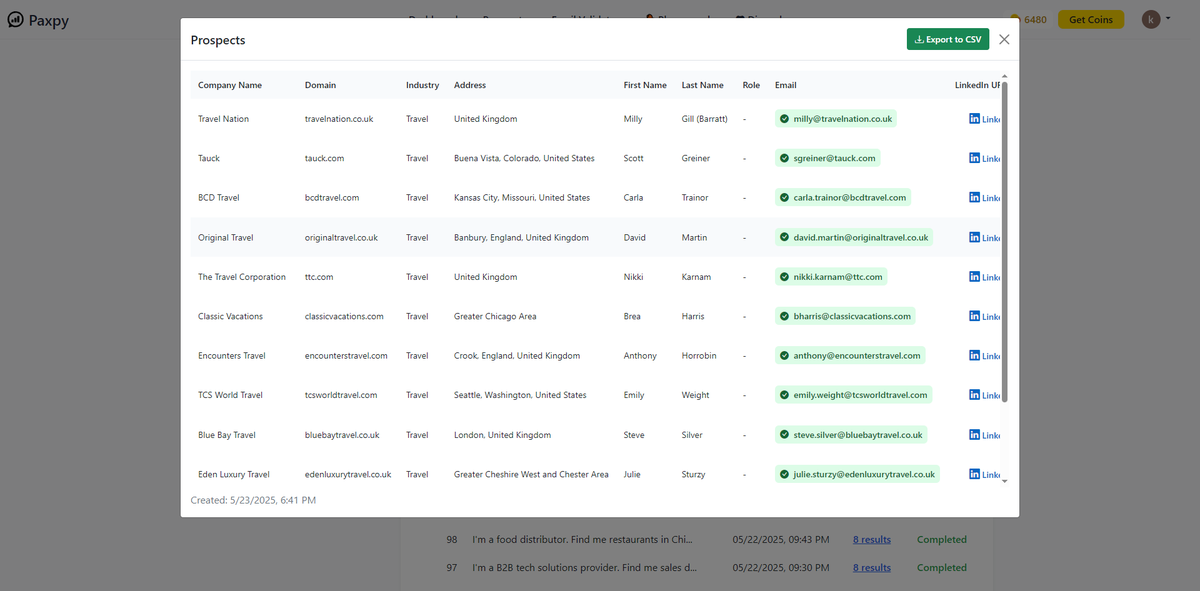Click the Crook, England, United Kingdom address

(x=517, y=356)
